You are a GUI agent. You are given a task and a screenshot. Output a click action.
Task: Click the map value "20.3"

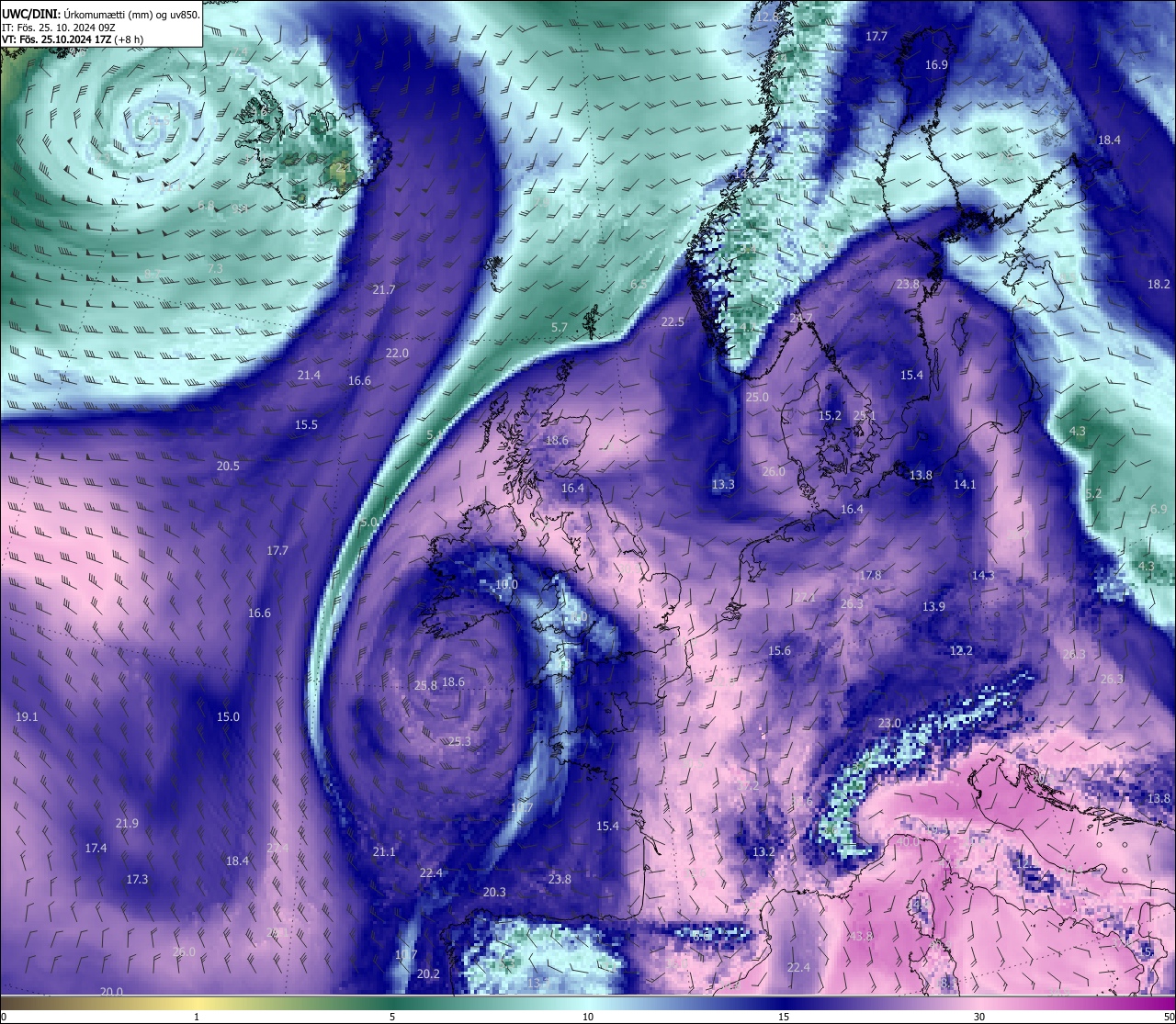pyautogui.click(x=494, y=893)
